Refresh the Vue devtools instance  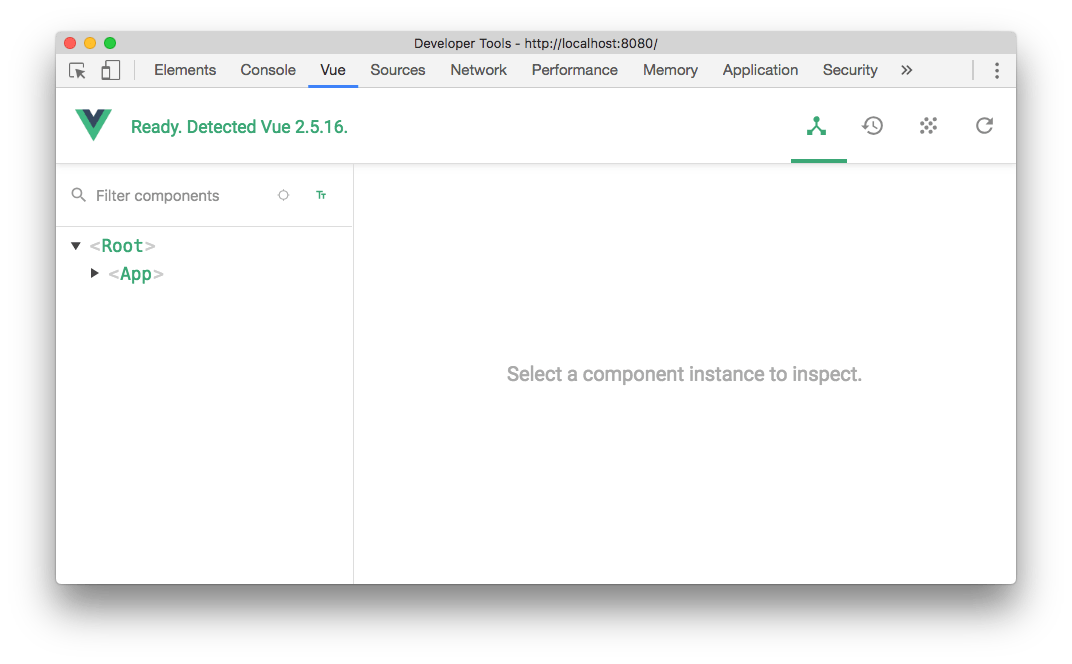(984, 126)
